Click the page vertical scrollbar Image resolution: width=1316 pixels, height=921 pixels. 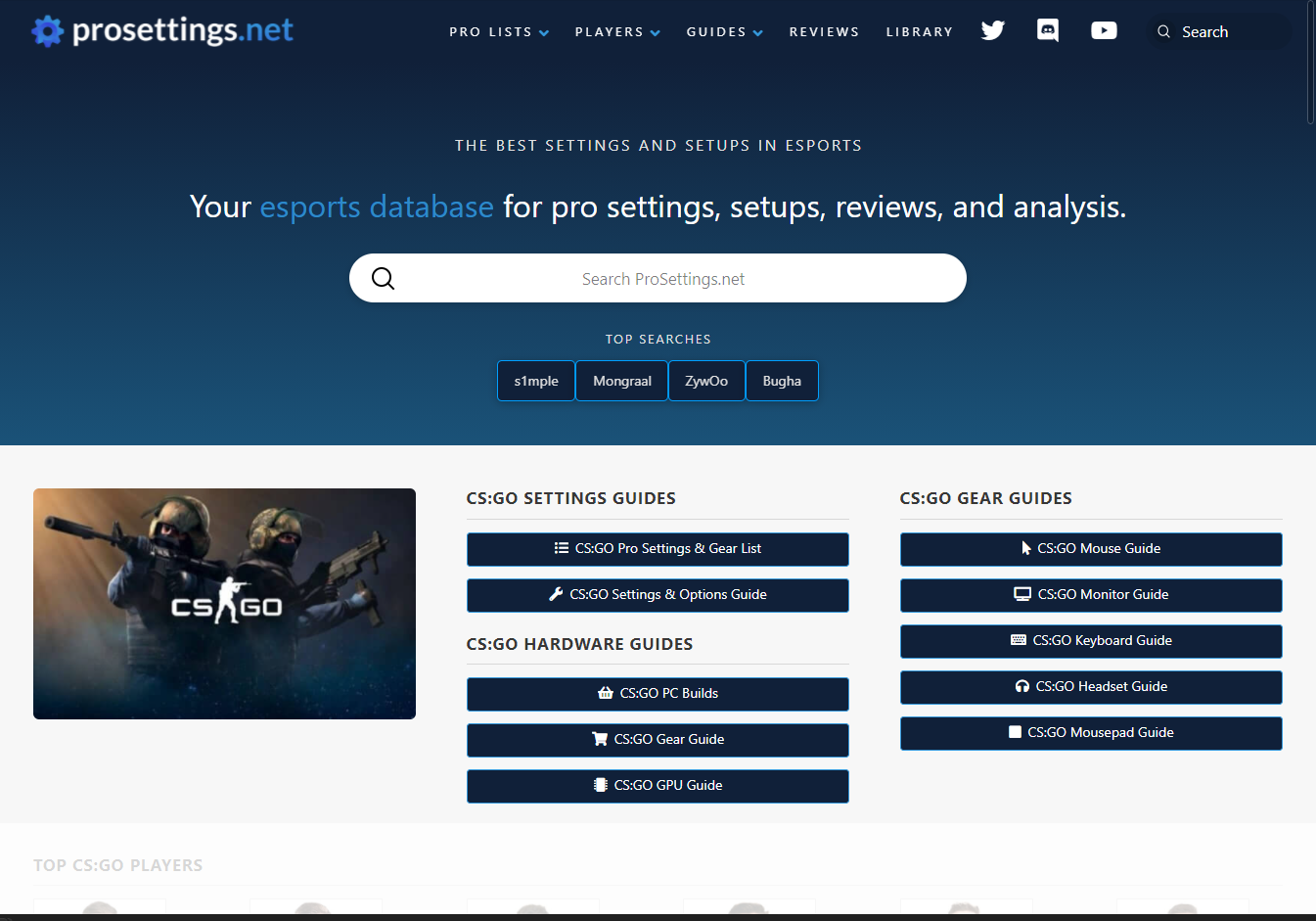[x=1310, y=62]
